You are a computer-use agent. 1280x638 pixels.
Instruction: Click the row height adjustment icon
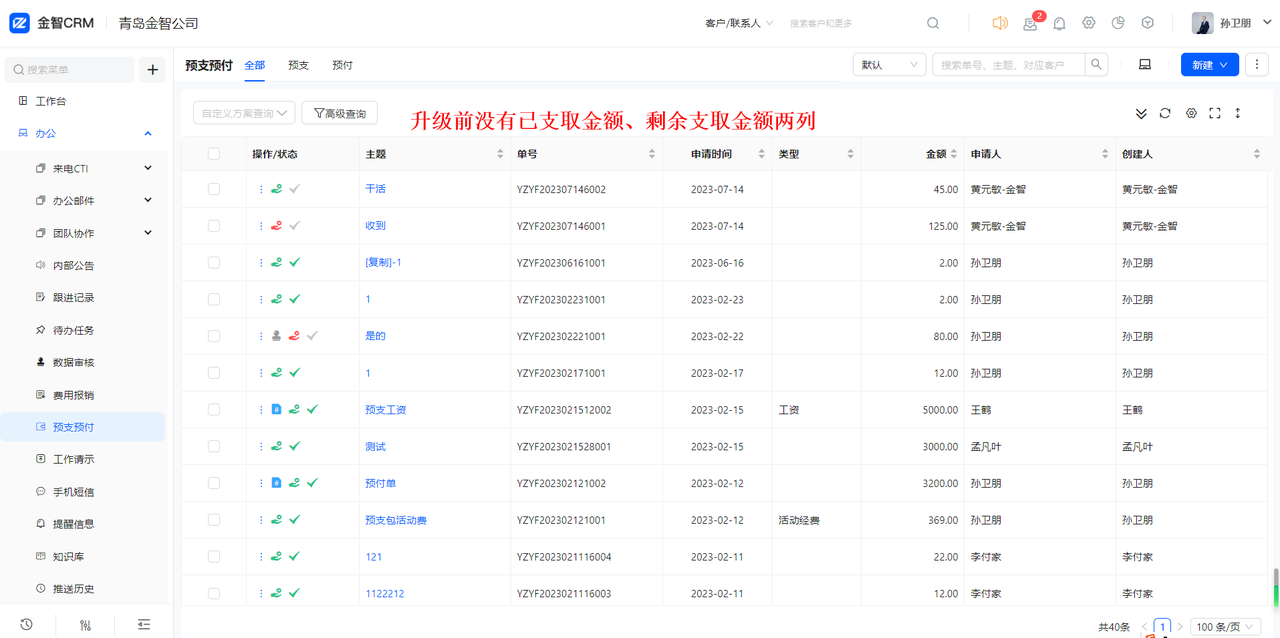[1238, 114]
